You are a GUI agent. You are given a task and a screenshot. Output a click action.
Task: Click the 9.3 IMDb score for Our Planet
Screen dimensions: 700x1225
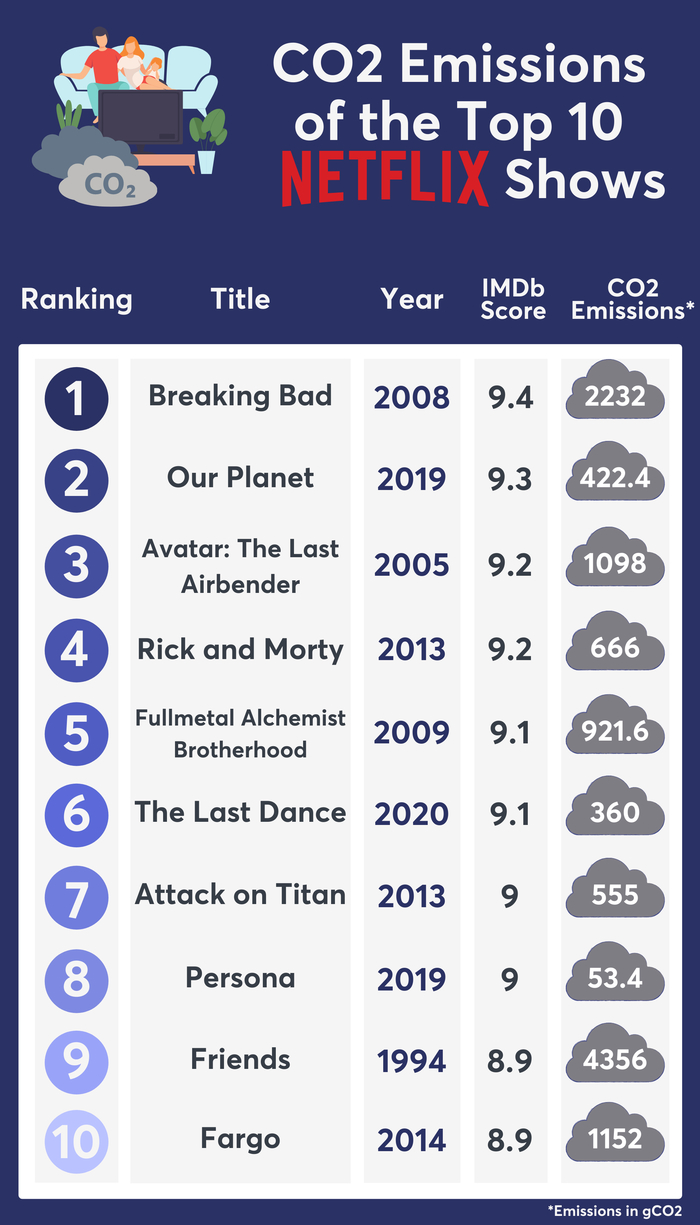(510, 479)
